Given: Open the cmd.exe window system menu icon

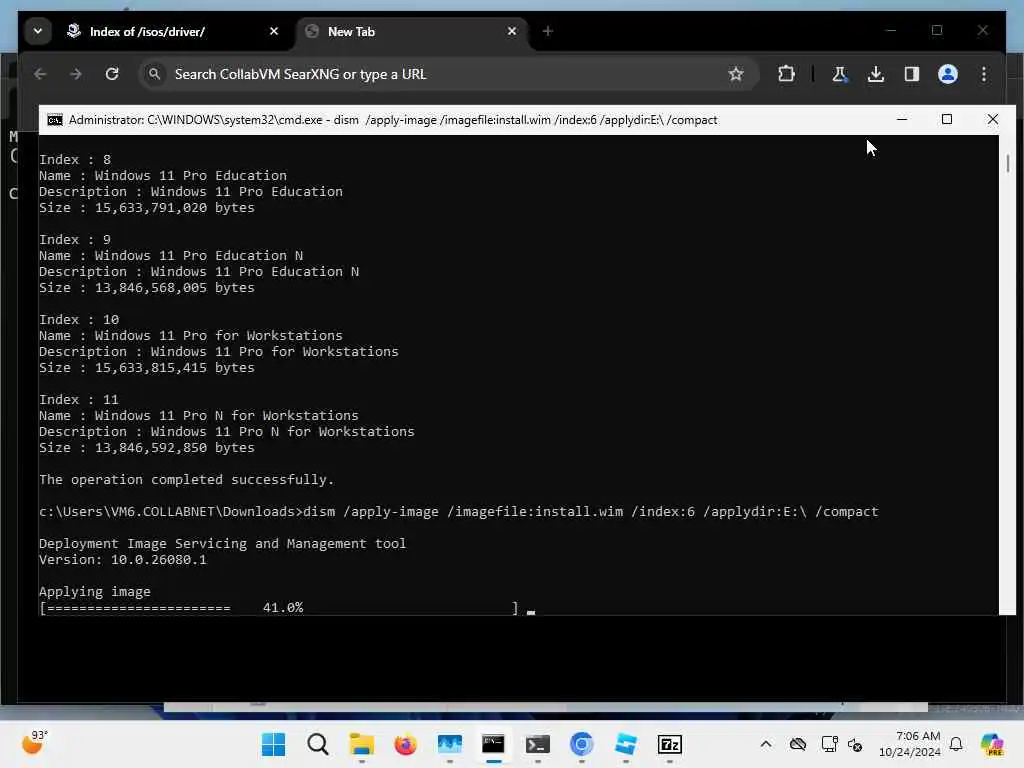Looking at the screenshot, I should click(55, 120).
